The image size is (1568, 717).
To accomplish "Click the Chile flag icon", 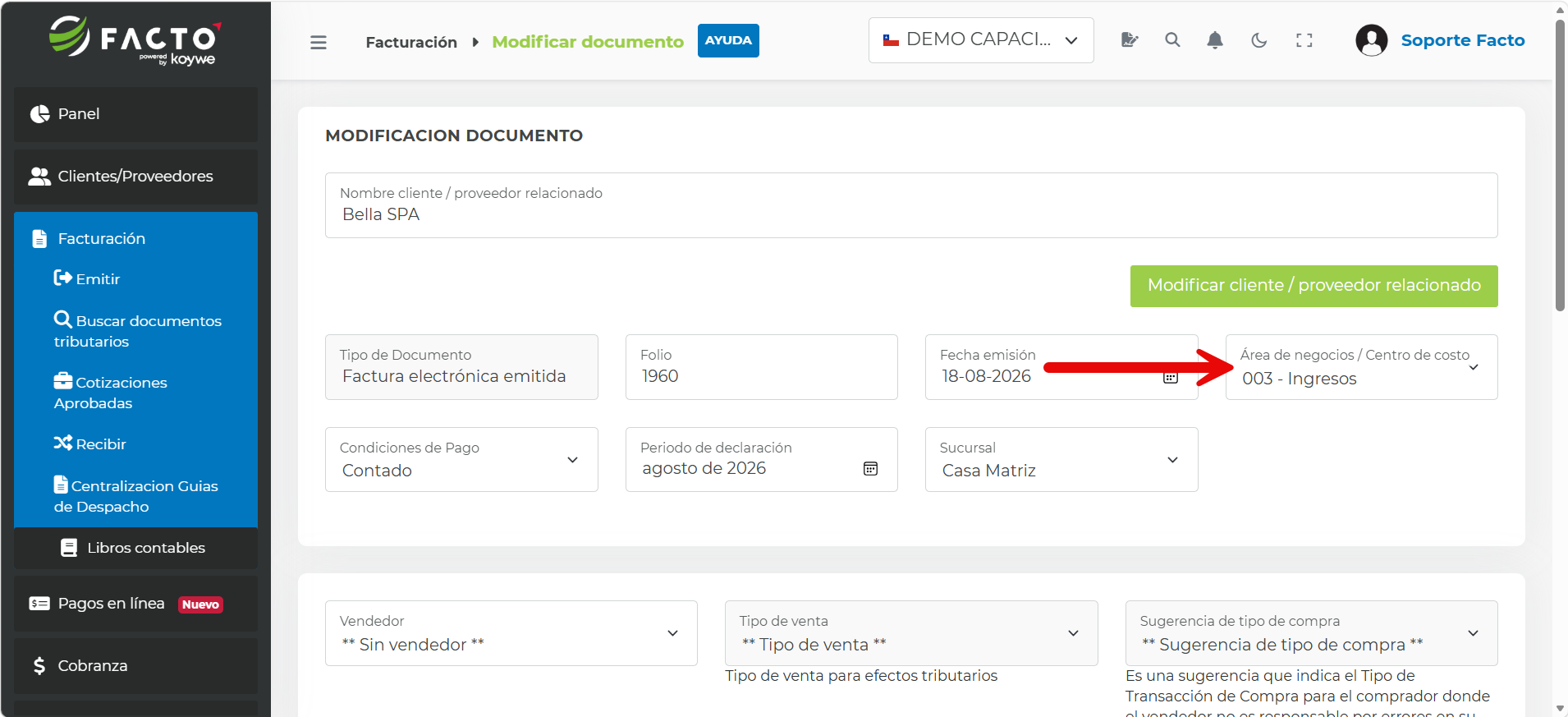I will [x=891, y=39].
